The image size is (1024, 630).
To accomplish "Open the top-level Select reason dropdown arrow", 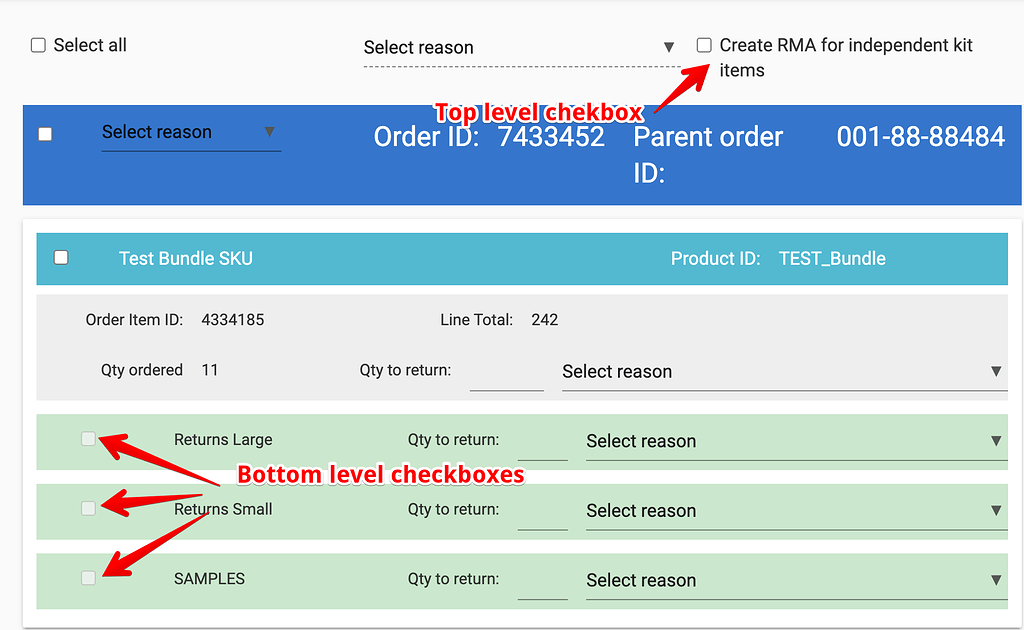I will tap(670, 46).
